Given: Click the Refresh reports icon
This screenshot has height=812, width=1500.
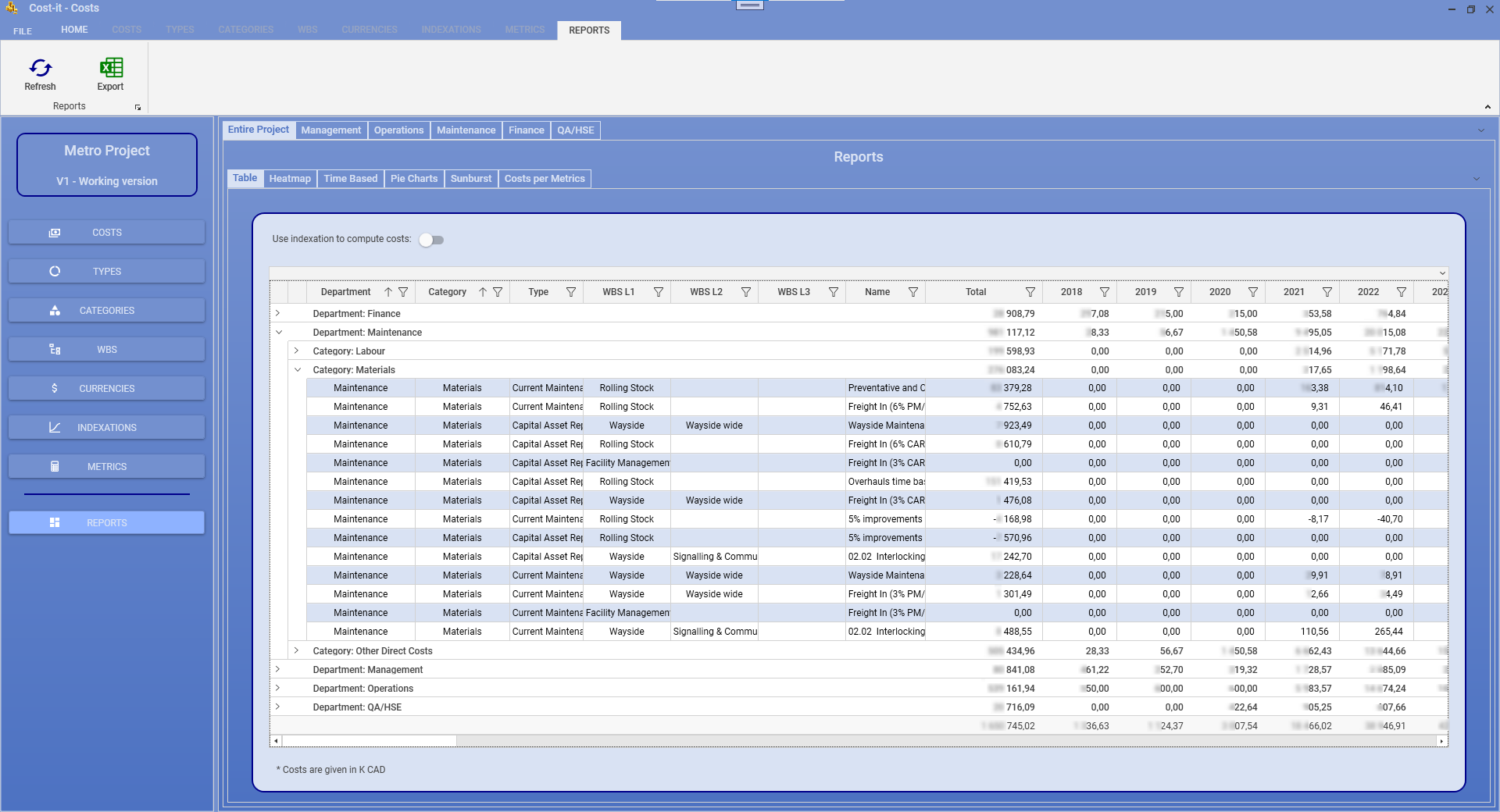Looking at the screenshot, I should click(x=40, y=69).
